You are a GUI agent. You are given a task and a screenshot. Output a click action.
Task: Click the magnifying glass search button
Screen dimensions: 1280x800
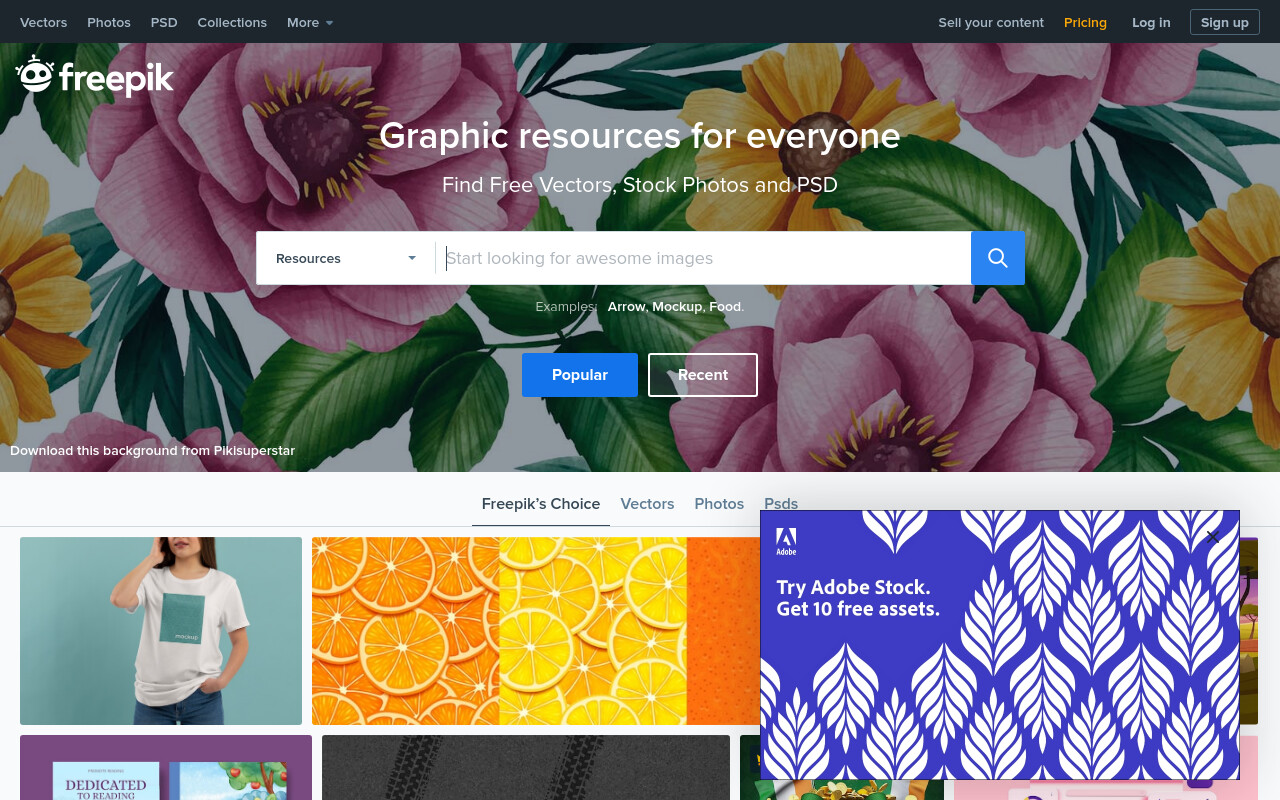[x=998, y=258]
